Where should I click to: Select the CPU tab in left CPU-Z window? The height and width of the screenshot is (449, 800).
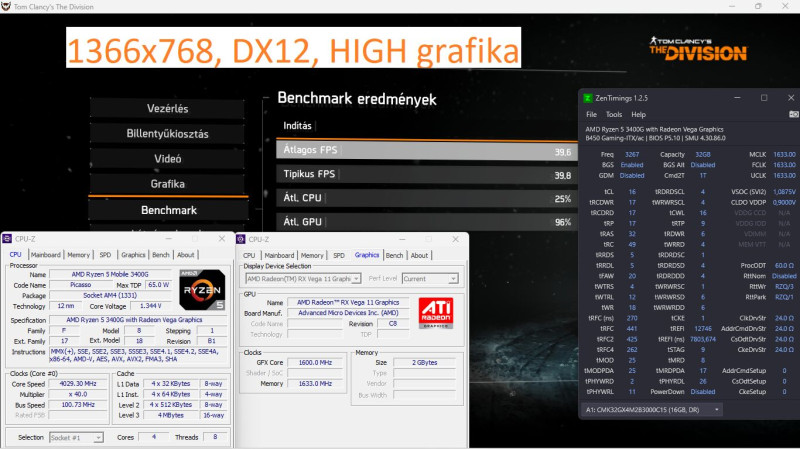15,255
